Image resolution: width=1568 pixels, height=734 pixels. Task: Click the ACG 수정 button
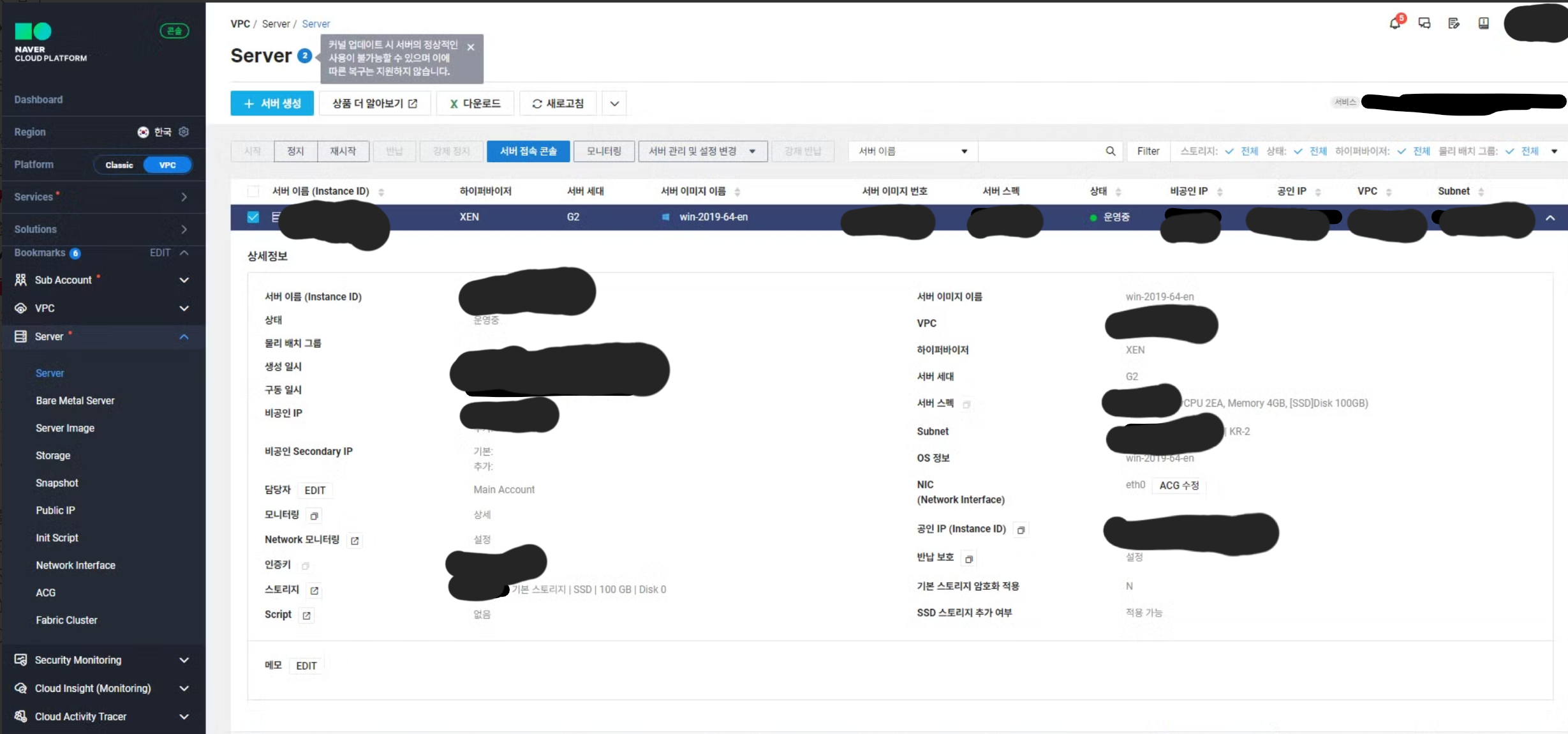pyautogui.click(x=1179, y=486)
